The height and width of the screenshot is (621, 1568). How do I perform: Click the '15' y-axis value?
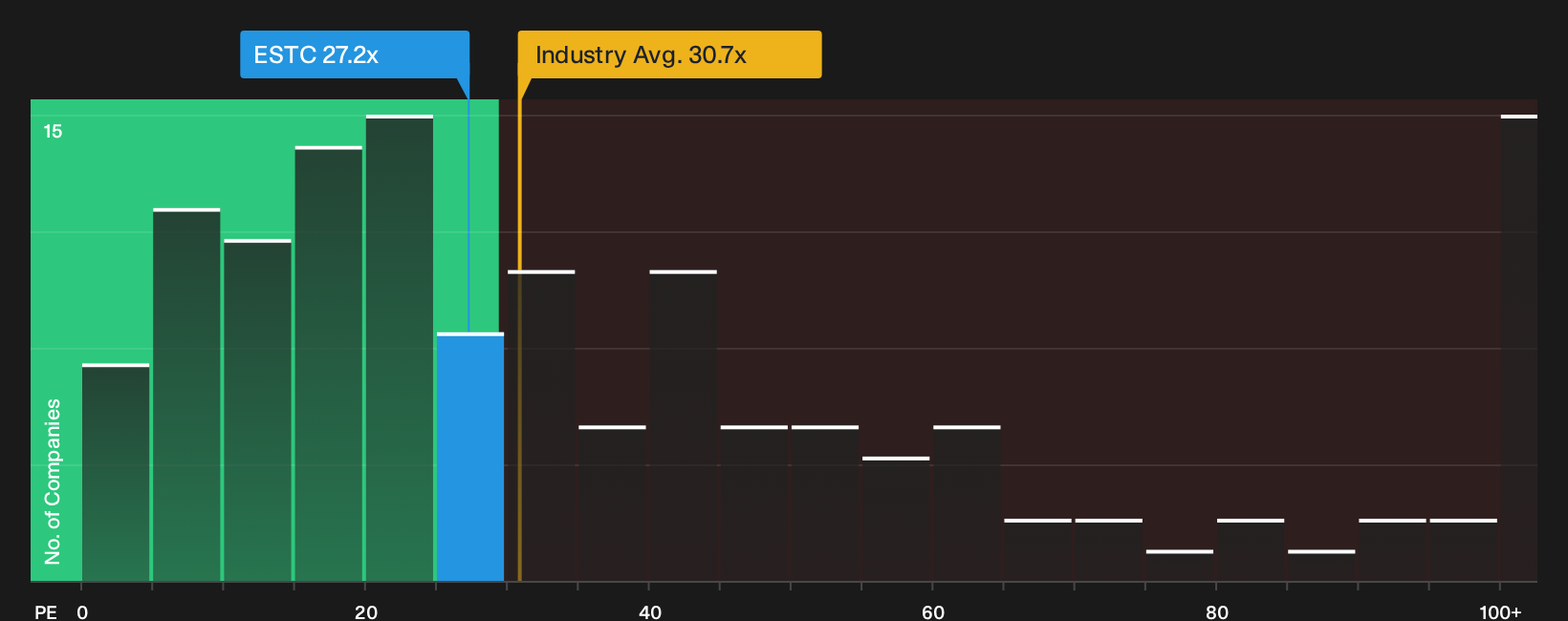click(53, 131)
